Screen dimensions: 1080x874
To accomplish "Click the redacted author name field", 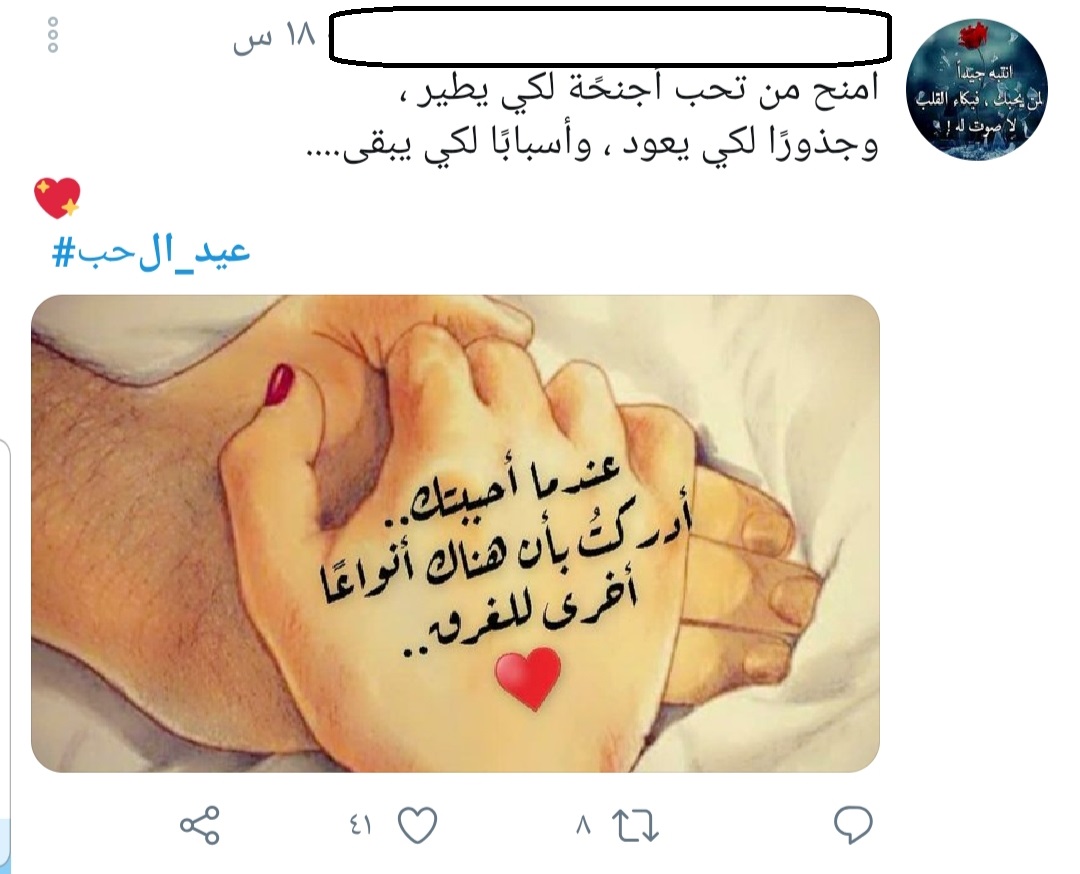I will tap(610, 36).
